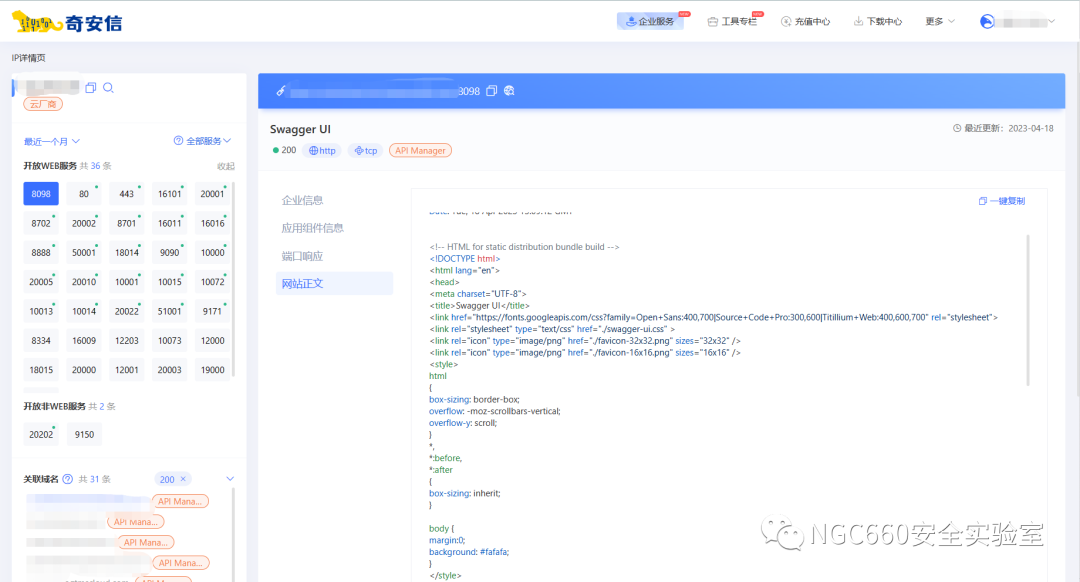This screenshot has height=582, width=1080.
Task: Select port 16016
Action: [x=212, y=223]
